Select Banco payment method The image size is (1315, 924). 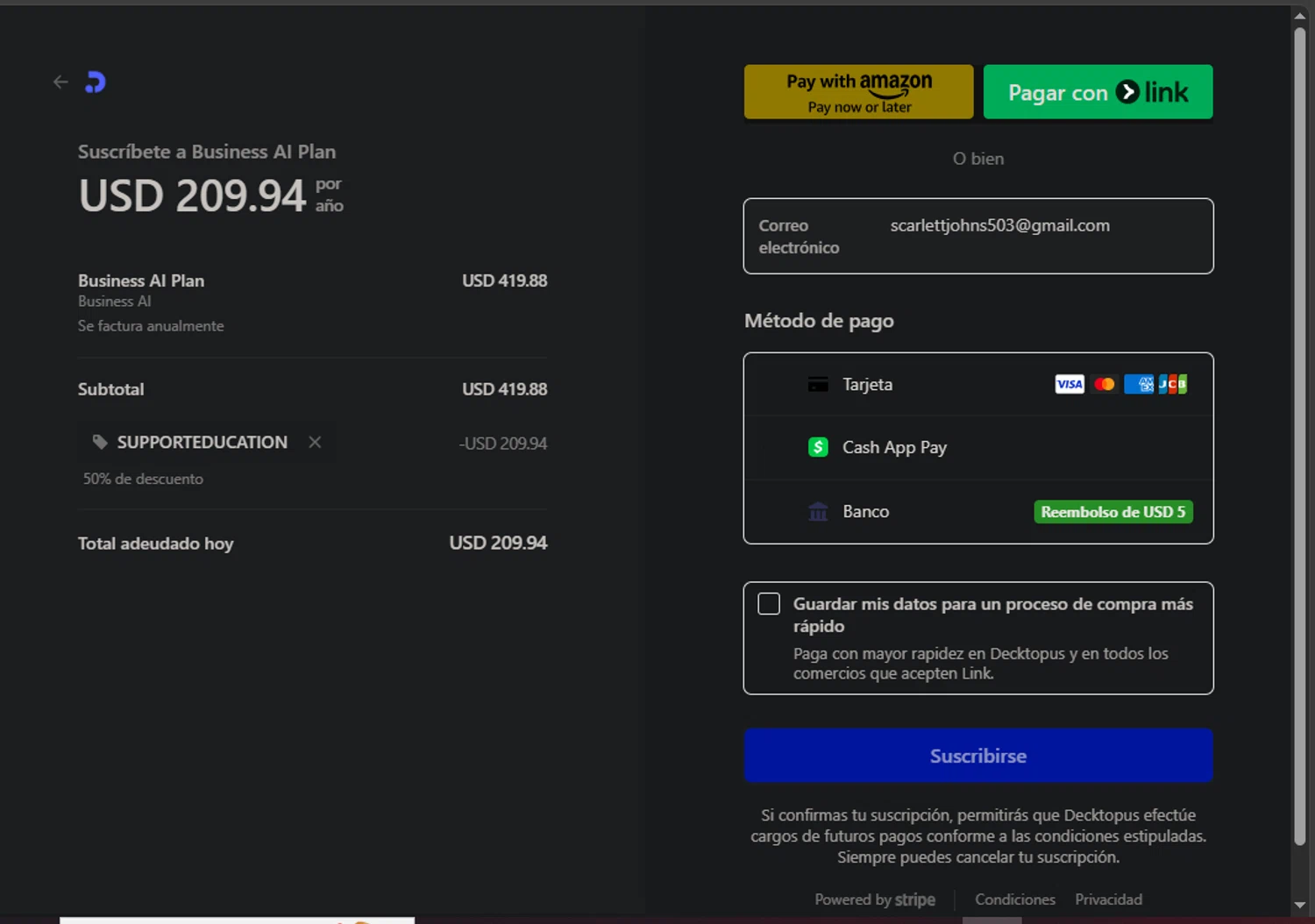pos(978,511)
